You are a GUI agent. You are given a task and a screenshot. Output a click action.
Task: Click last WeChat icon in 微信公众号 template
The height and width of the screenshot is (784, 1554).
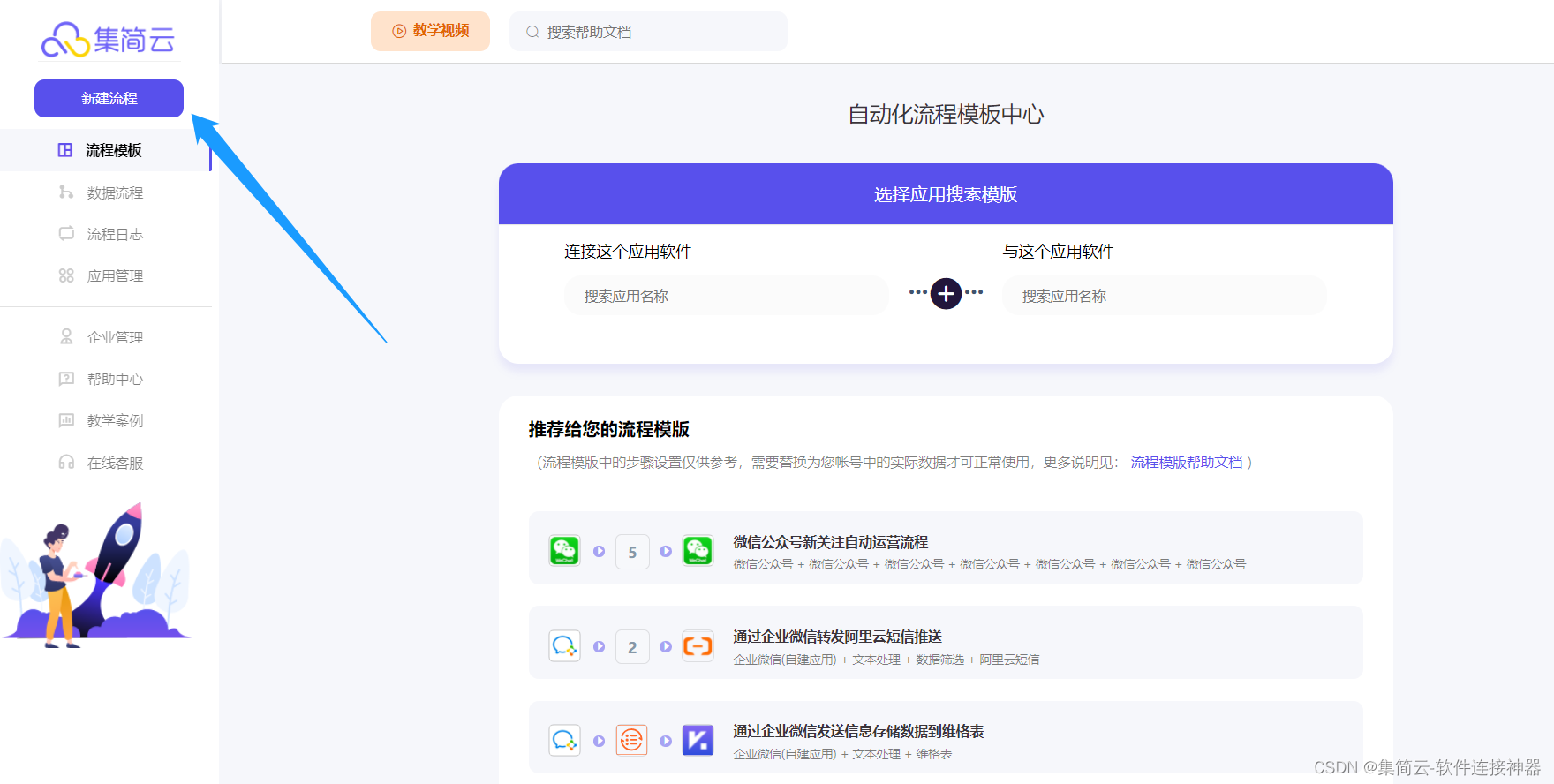tap(698, 551)
